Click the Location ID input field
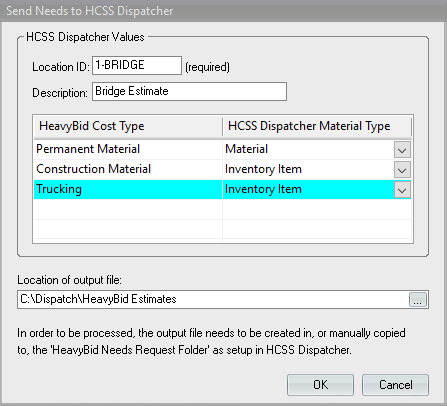Screen dimensions: 447x406 point(137,65)
